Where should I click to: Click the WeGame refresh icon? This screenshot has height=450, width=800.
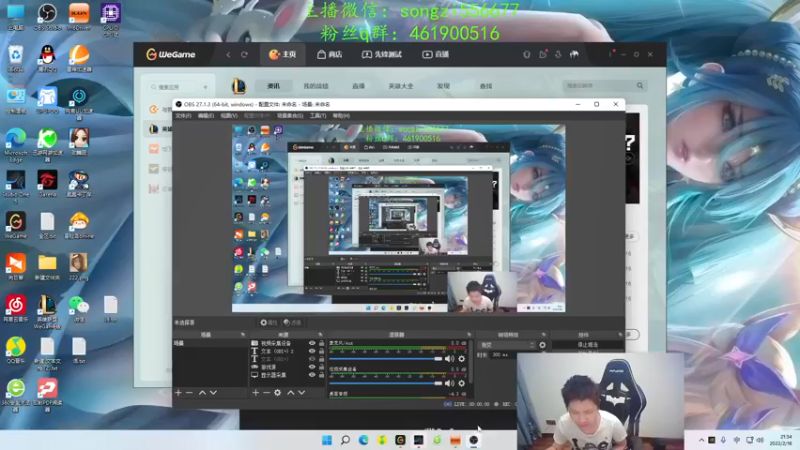244,55
